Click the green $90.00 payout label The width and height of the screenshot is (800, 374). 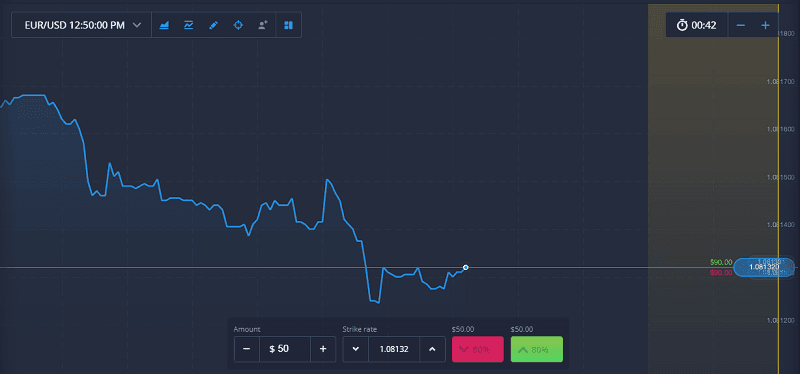coord(721,262)
